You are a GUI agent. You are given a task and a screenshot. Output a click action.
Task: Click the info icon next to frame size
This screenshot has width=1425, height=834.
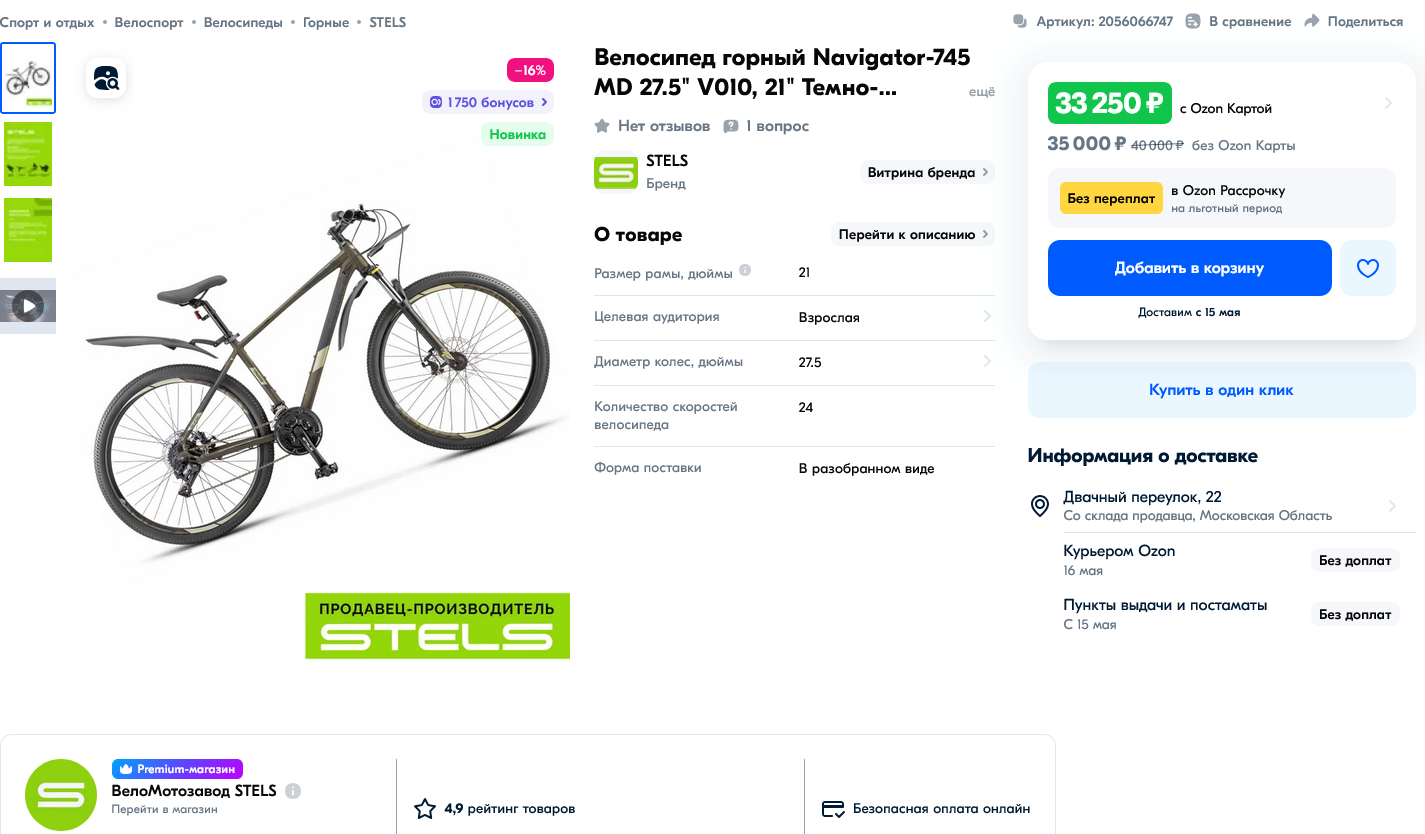click(745, 271)
